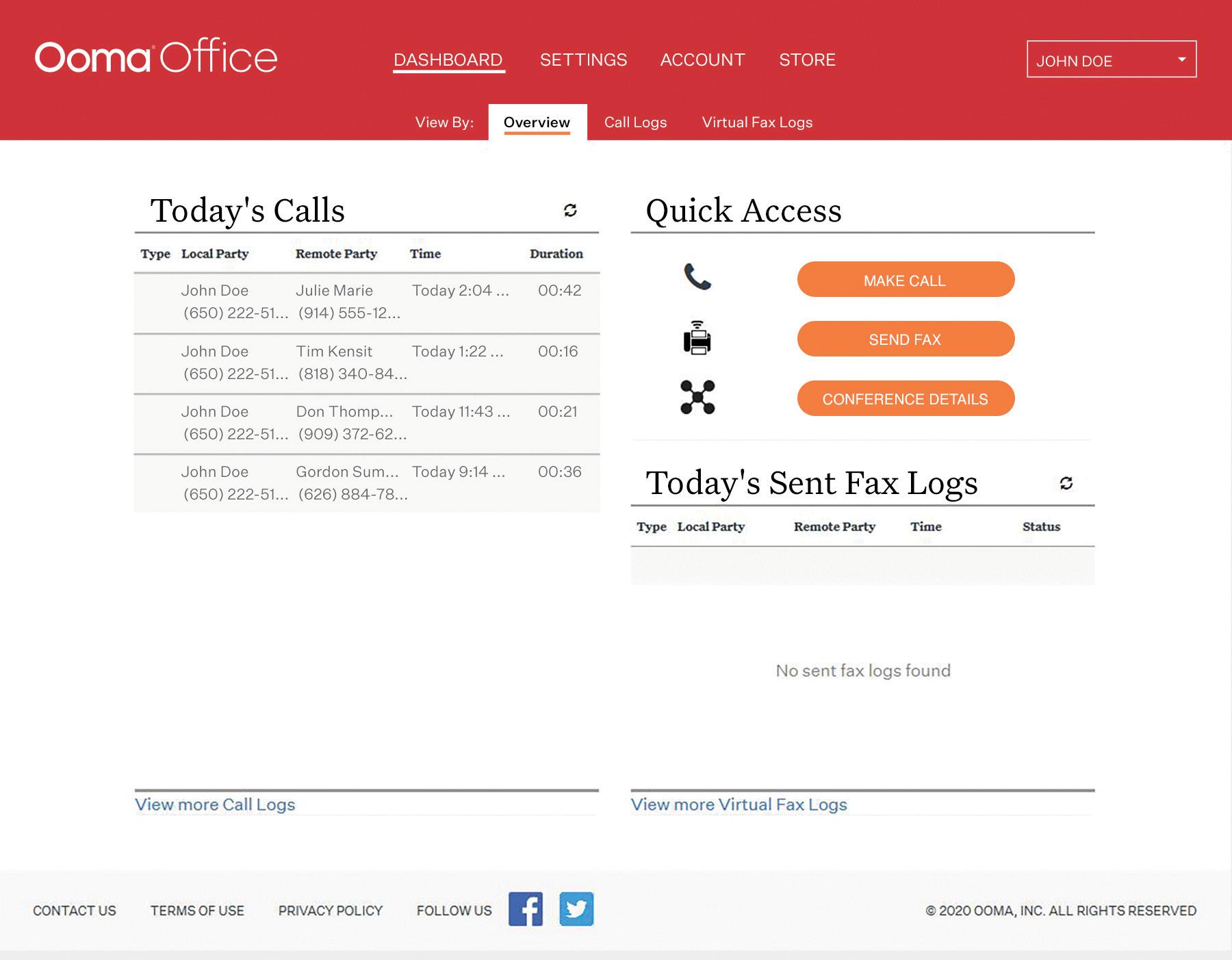
Task: Refresh Today's Sent Fax Logs
Action: [x=1066, y=483]
